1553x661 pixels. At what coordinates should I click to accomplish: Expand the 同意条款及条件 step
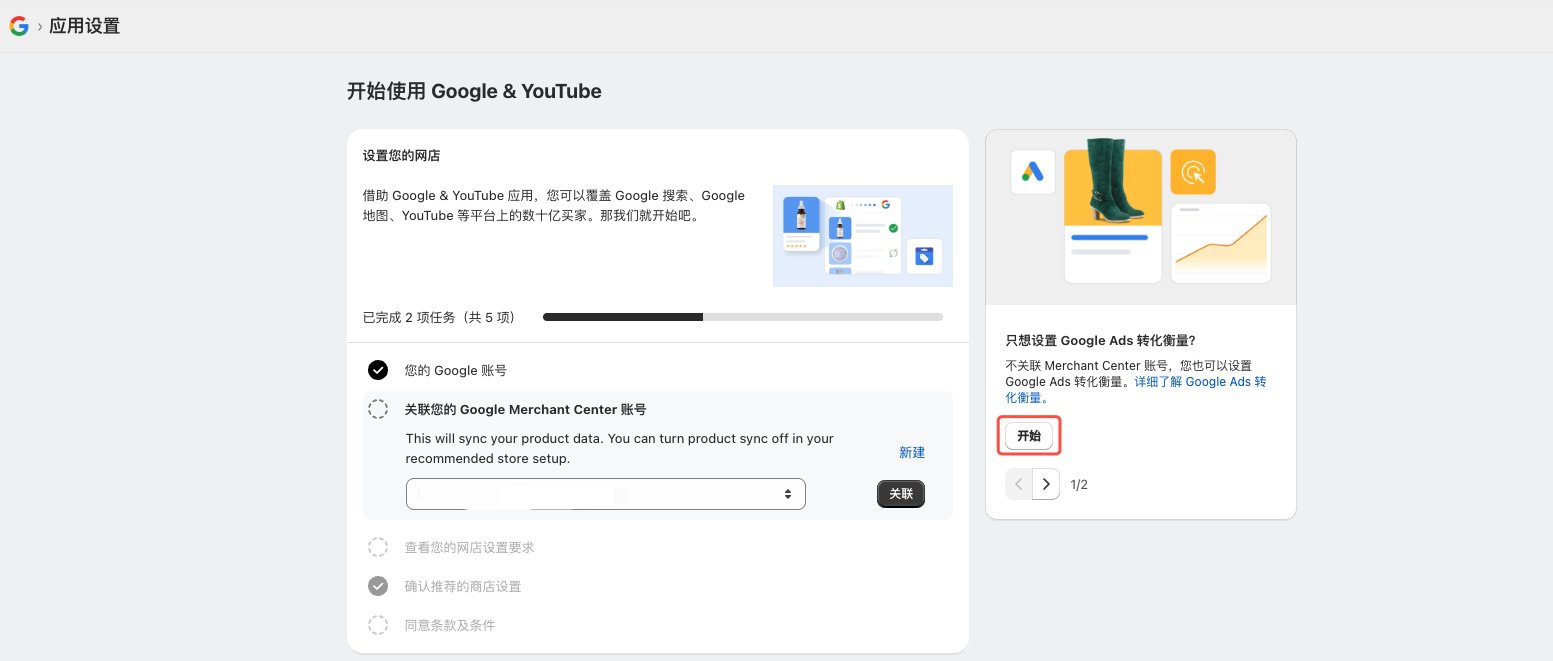click(450, 625)
